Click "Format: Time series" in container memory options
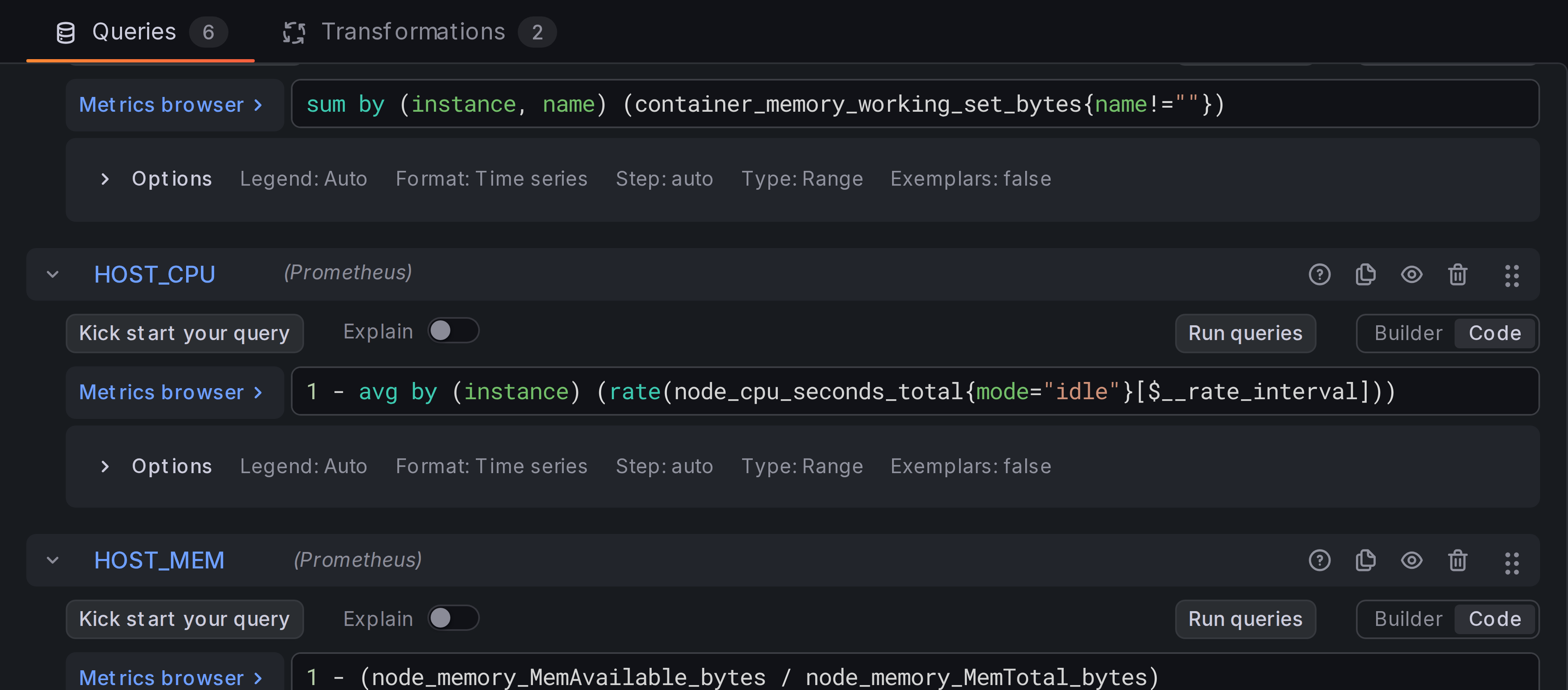The width and height of the screenshot is (1568, 690). coord(491,179)
